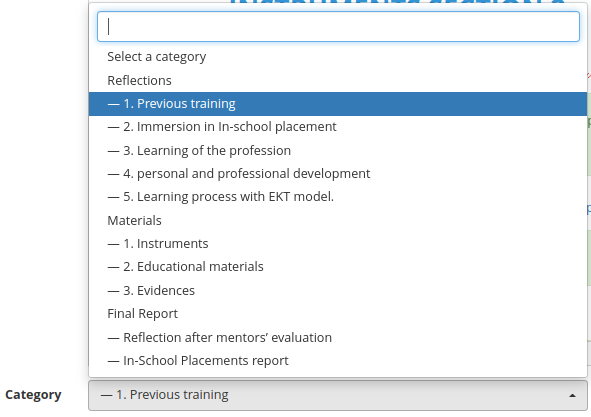Viewport: 591px width, 417px height.
Task: Choose 'Reflection after mentors' evaluation'
Action: pos(338,337)
